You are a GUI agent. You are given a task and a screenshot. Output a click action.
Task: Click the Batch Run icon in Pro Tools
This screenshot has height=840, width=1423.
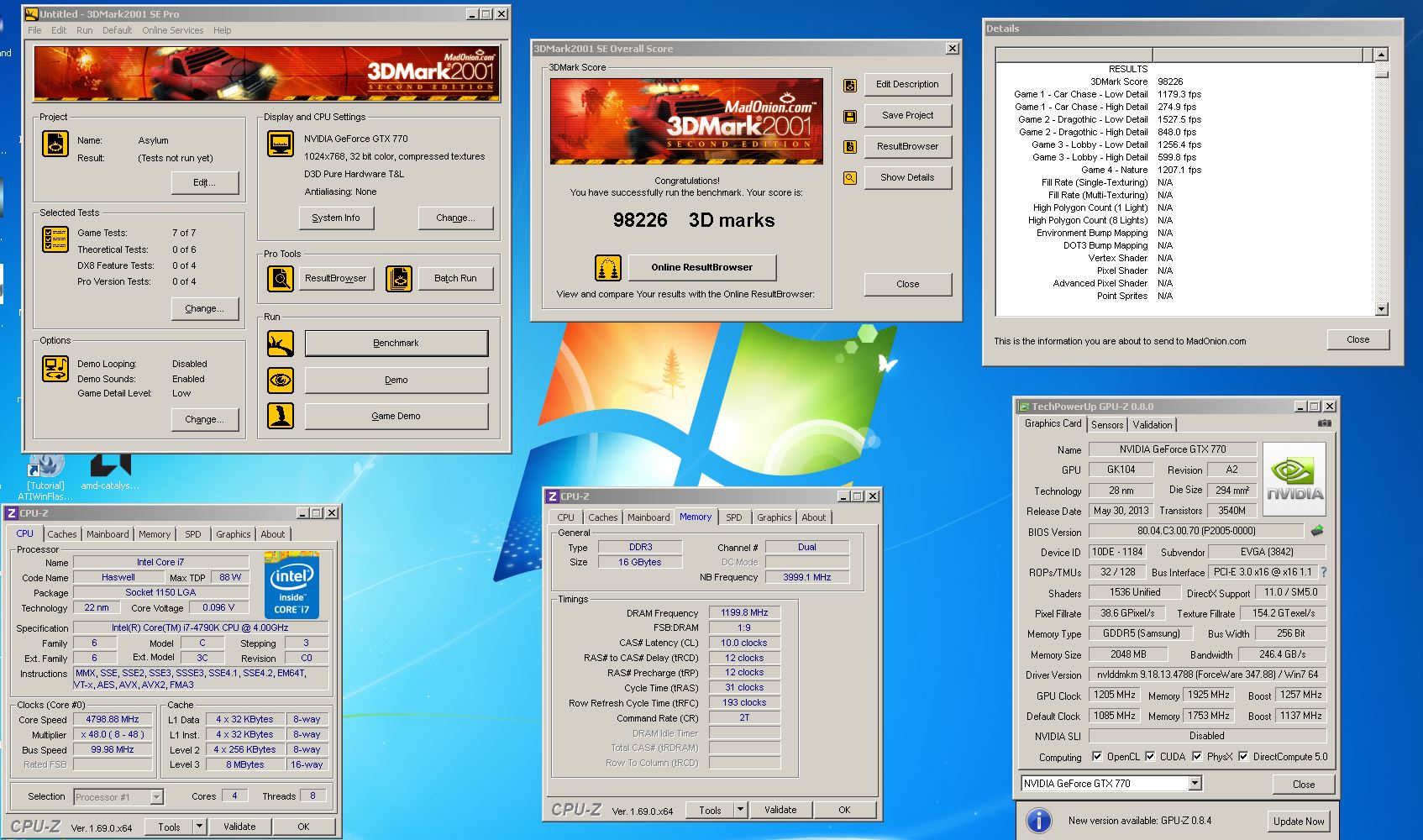coord(399,278)
